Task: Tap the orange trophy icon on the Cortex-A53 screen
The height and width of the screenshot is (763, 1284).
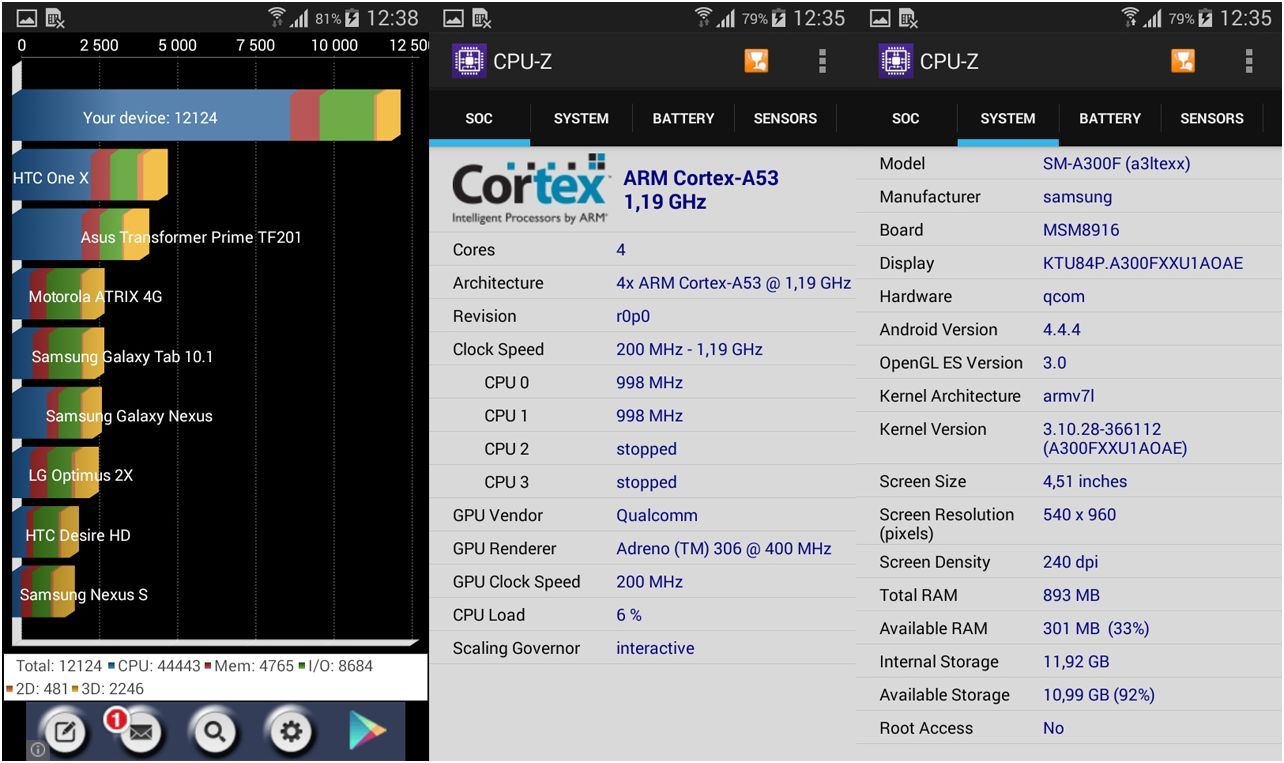Action: 756,61
